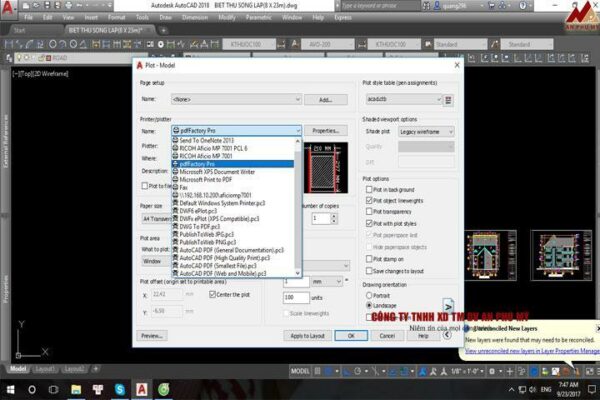The height and width of the screenshot is (400, 600).
Task: Click OK in the Plot dialog
Action: click(351, 336)
